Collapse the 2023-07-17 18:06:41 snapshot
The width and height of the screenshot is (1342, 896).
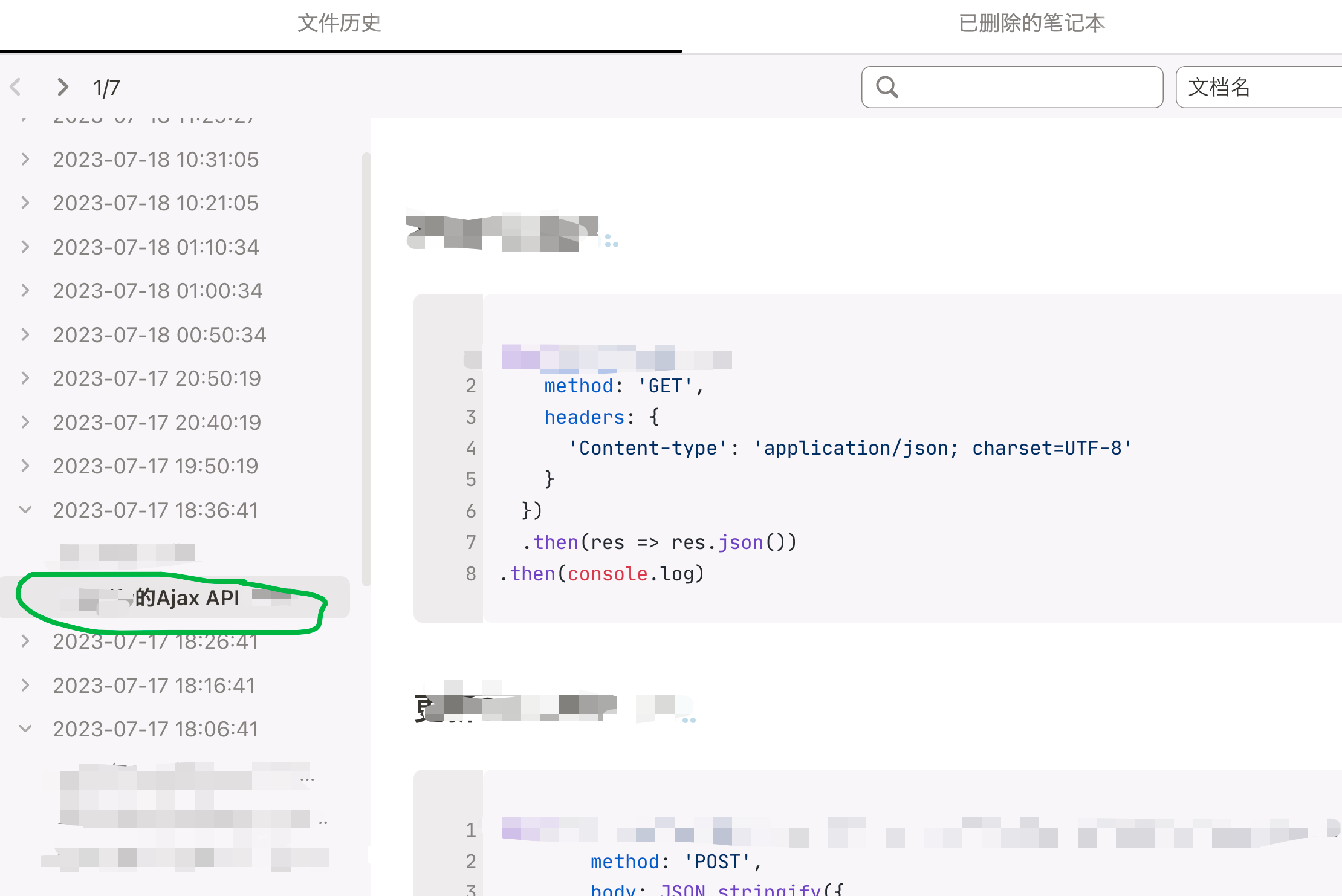click(x=25, y=729)
